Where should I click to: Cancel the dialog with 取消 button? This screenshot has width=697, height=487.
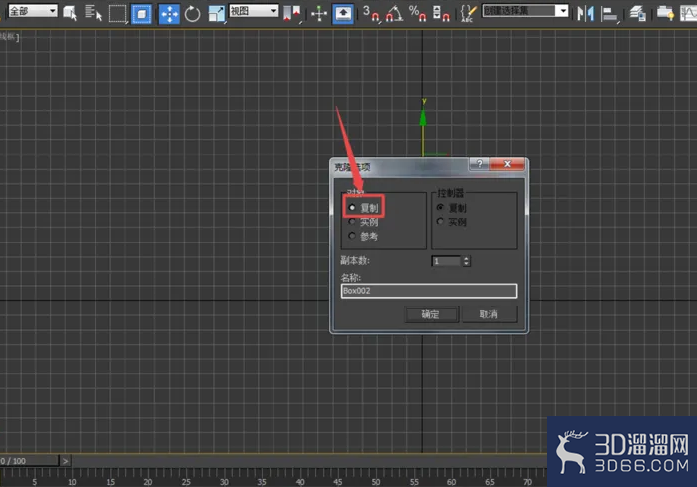(x=489, y=314)
